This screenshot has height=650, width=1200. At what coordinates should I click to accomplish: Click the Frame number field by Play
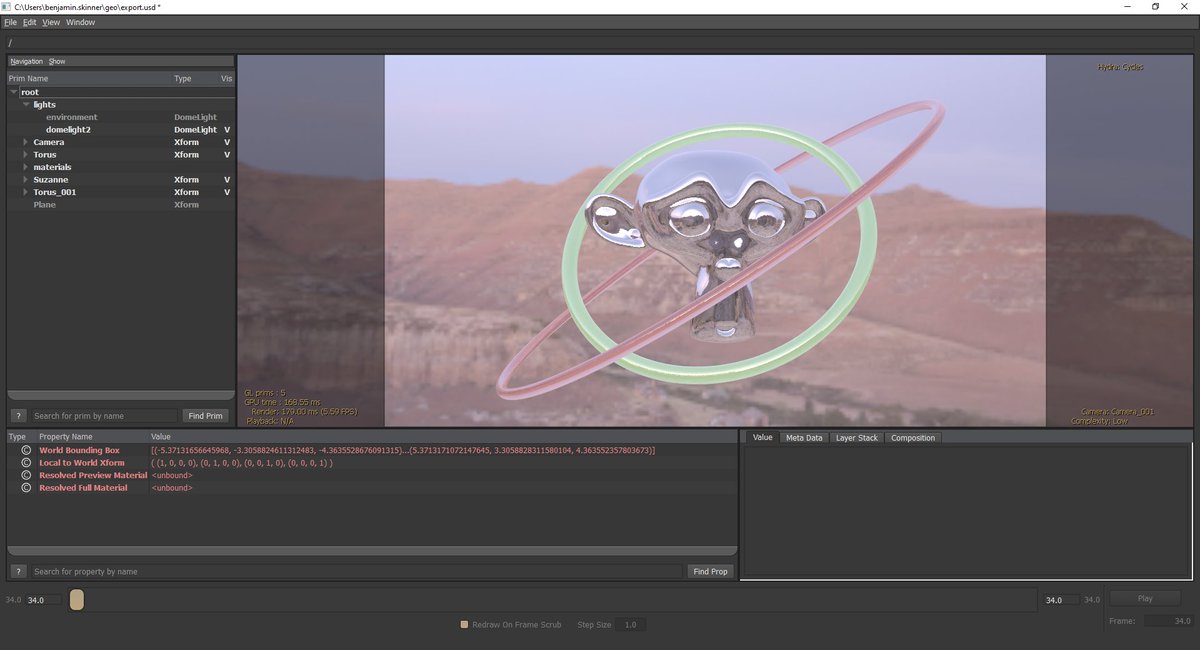(1168, 621)
